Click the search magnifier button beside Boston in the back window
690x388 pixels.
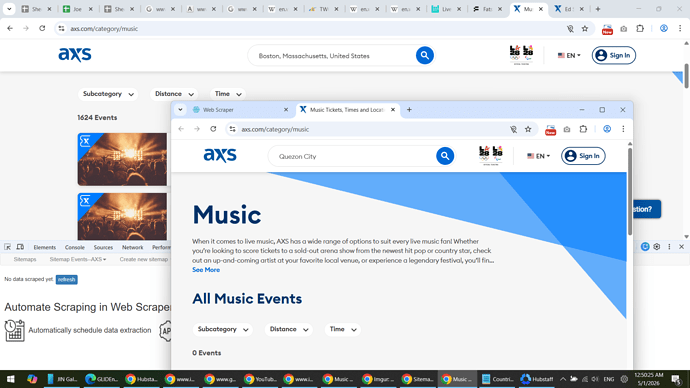pos(425,55)
